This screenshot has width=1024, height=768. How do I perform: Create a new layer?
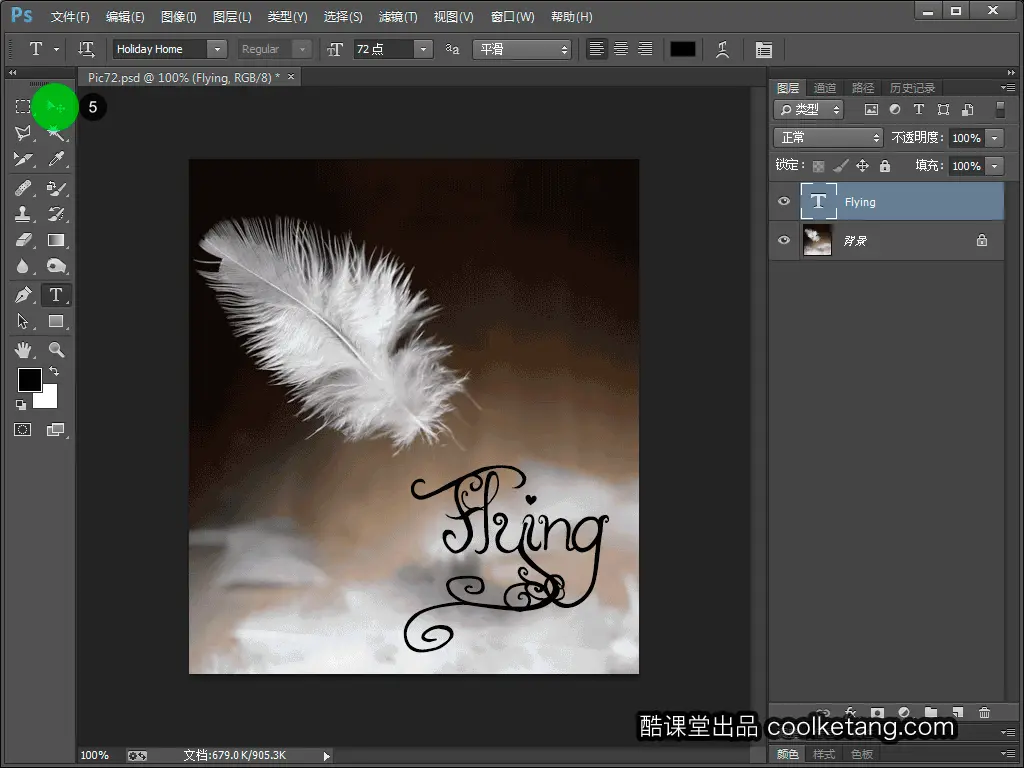[957, 712]
